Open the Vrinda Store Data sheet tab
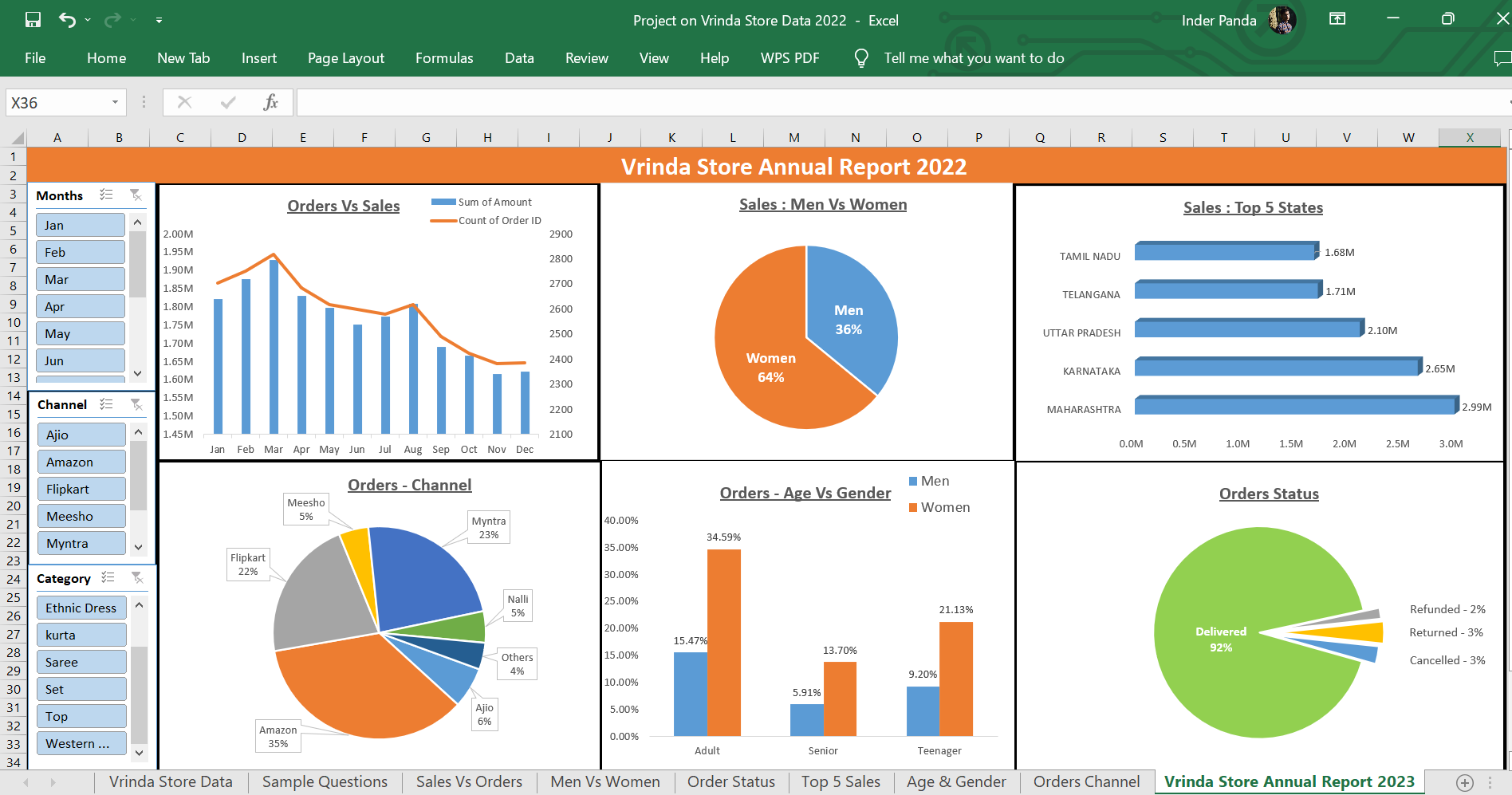Screen dimensions: 1512x795 (170, 781)
